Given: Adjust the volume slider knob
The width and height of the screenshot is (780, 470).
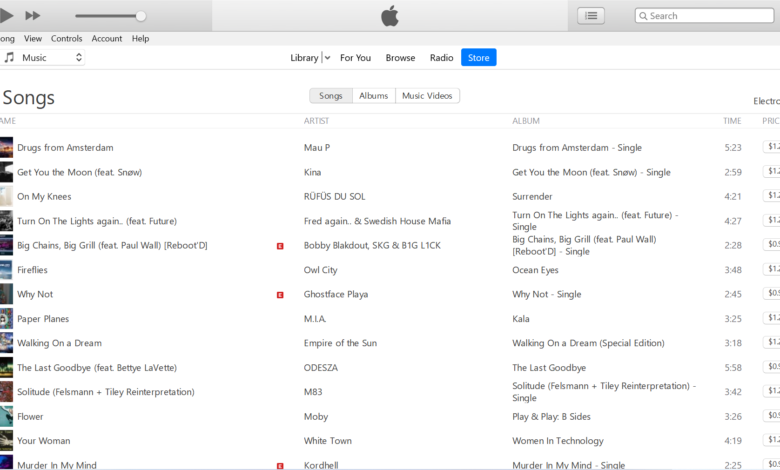Looking at the screenshot, I should (141, 16).
